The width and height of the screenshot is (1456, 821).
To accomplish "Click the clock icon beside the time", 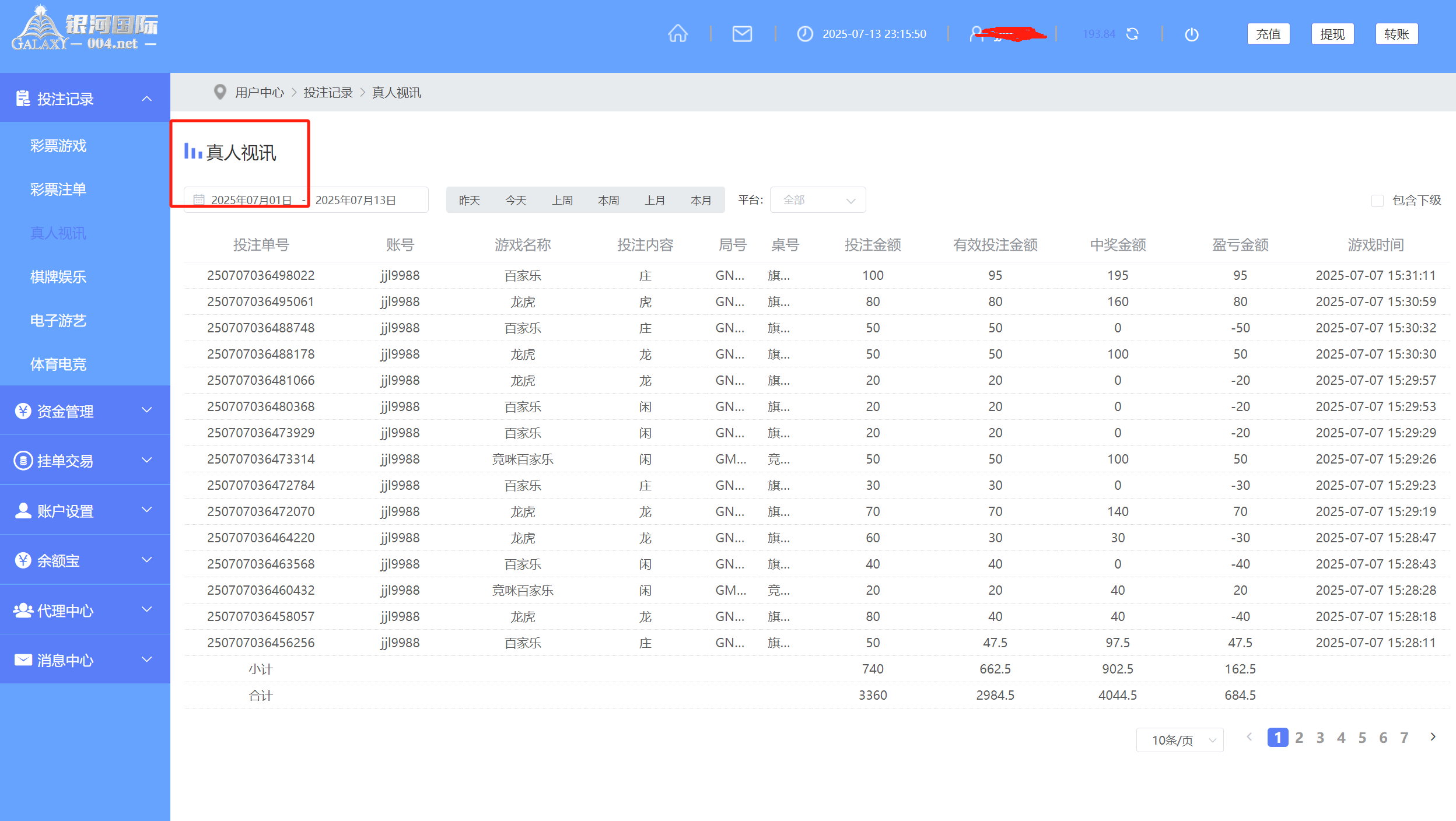I will pyautogui.click(x=804, y=34).
